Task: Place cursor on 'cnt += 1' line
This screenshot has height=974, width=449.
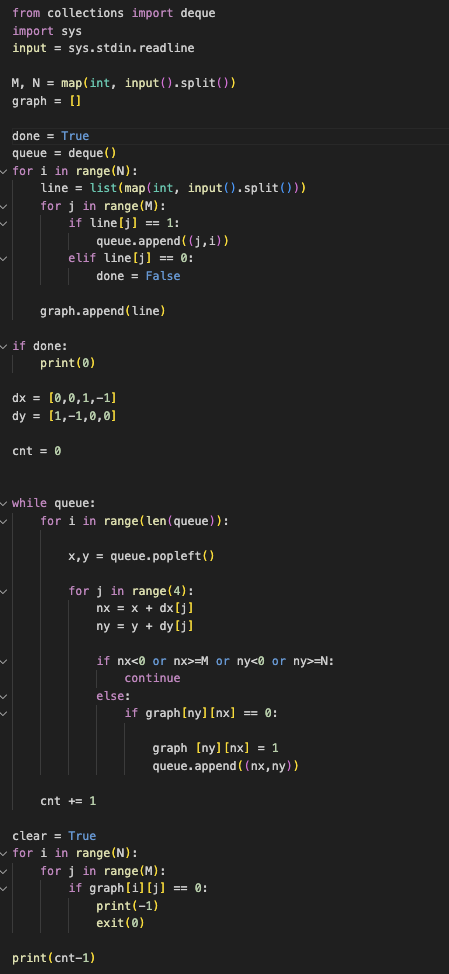Action: pos(68,801)
